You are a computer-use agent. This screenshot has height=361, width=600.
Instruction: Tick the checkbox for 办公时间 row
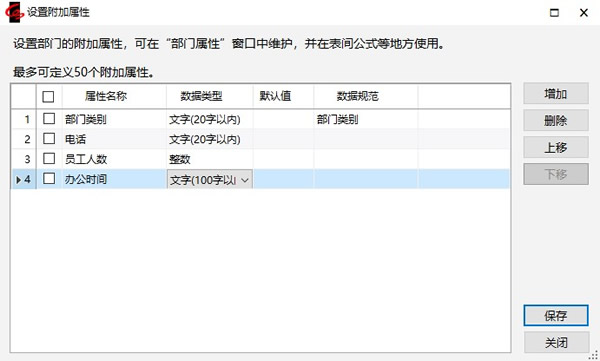[49, 178]
